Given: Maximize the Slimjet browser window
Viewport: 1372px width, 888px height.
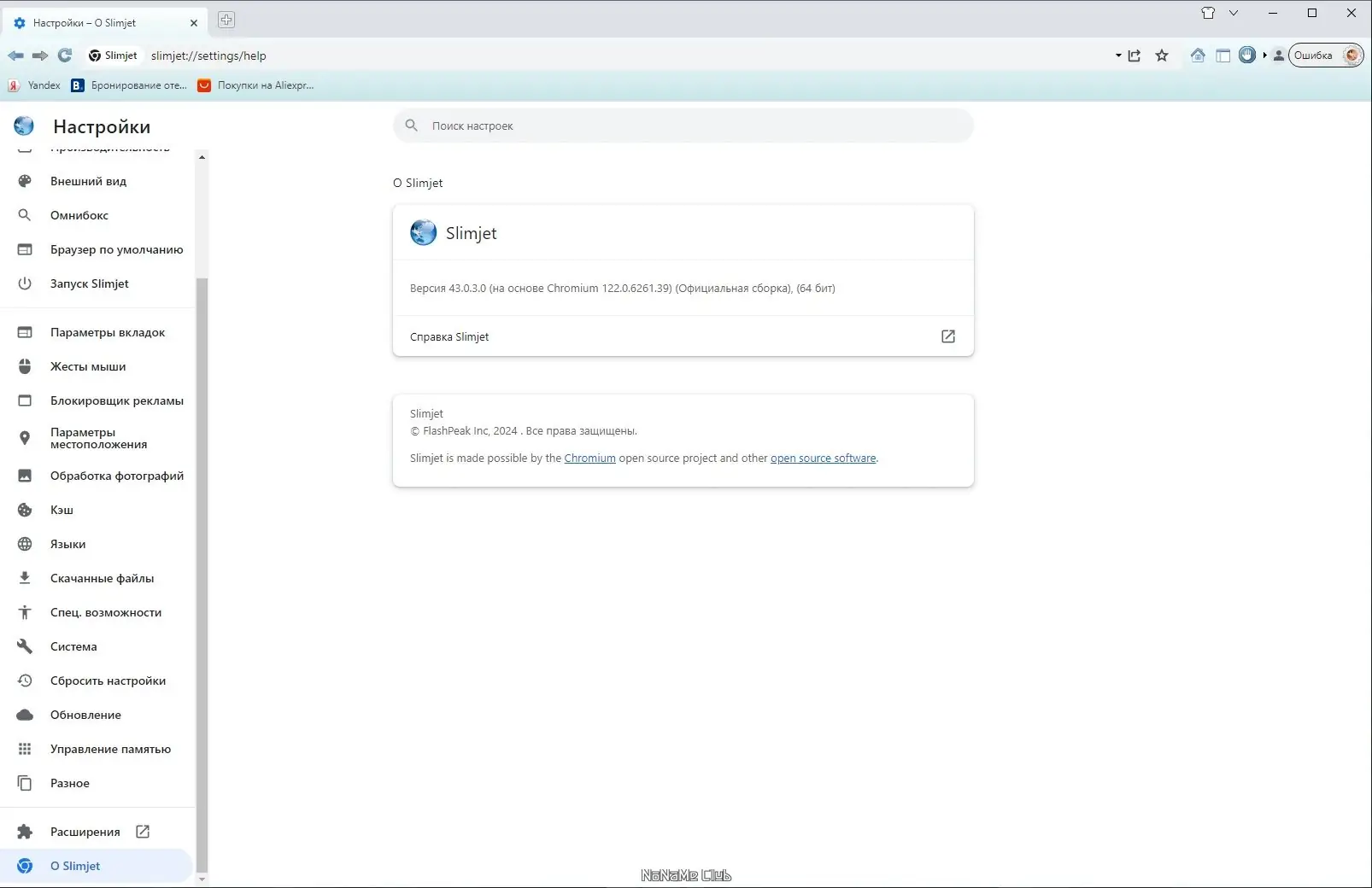Looking at the screenshot, I should (1312, 13).
